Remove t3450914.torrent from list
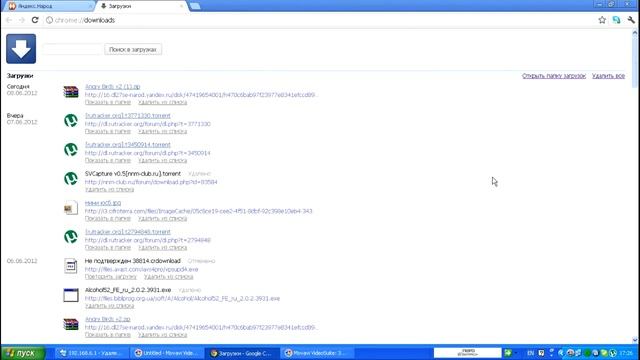 click(x=162, y=160)
